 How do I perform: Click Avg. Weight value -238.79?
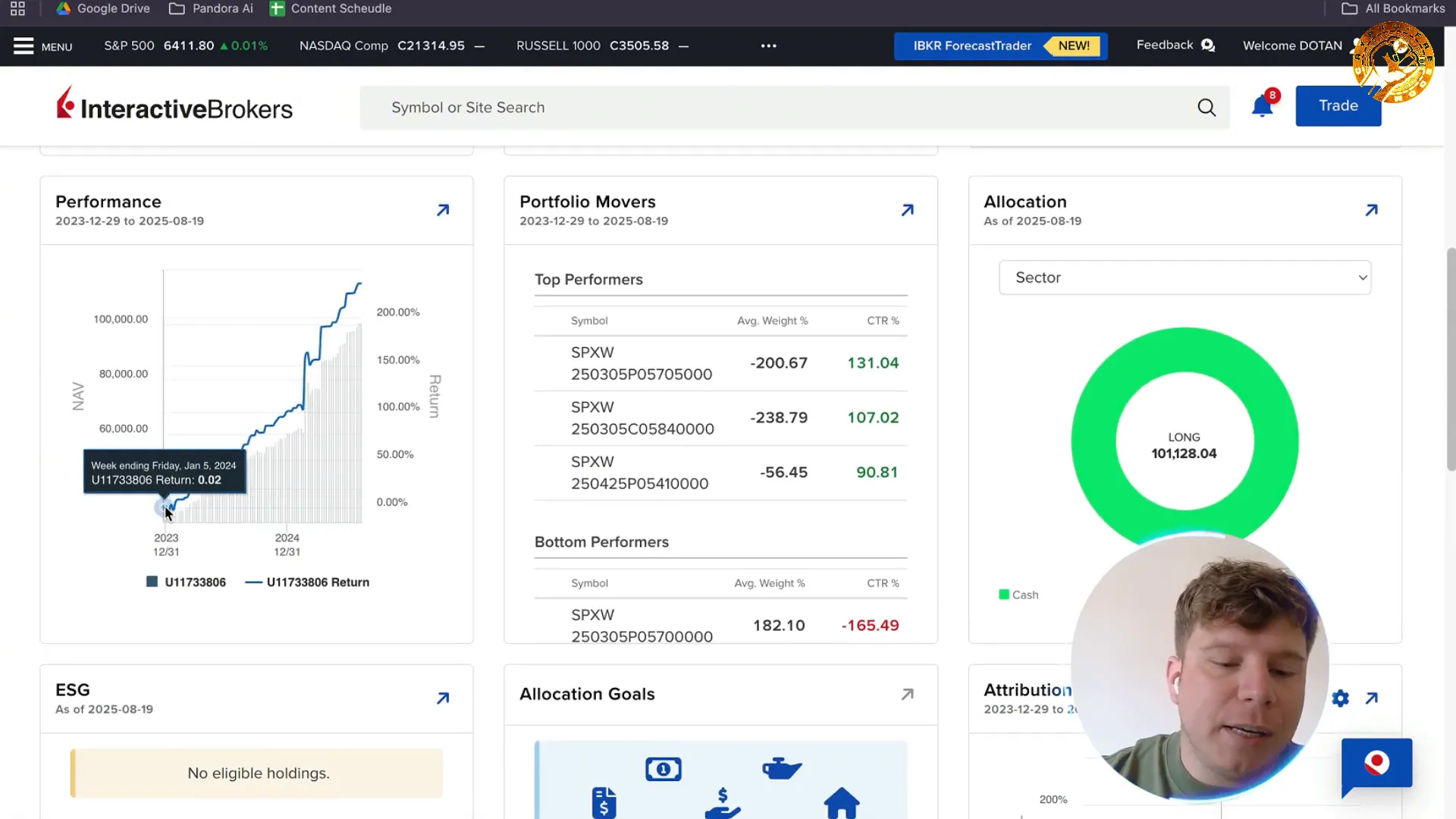point(779,418)
